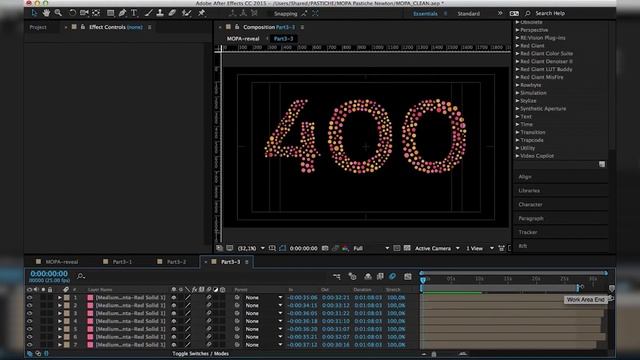The width and height of the screenshot is (640, 360).
Task: Click the show channel color icon
Action: [x=345, y=248]
